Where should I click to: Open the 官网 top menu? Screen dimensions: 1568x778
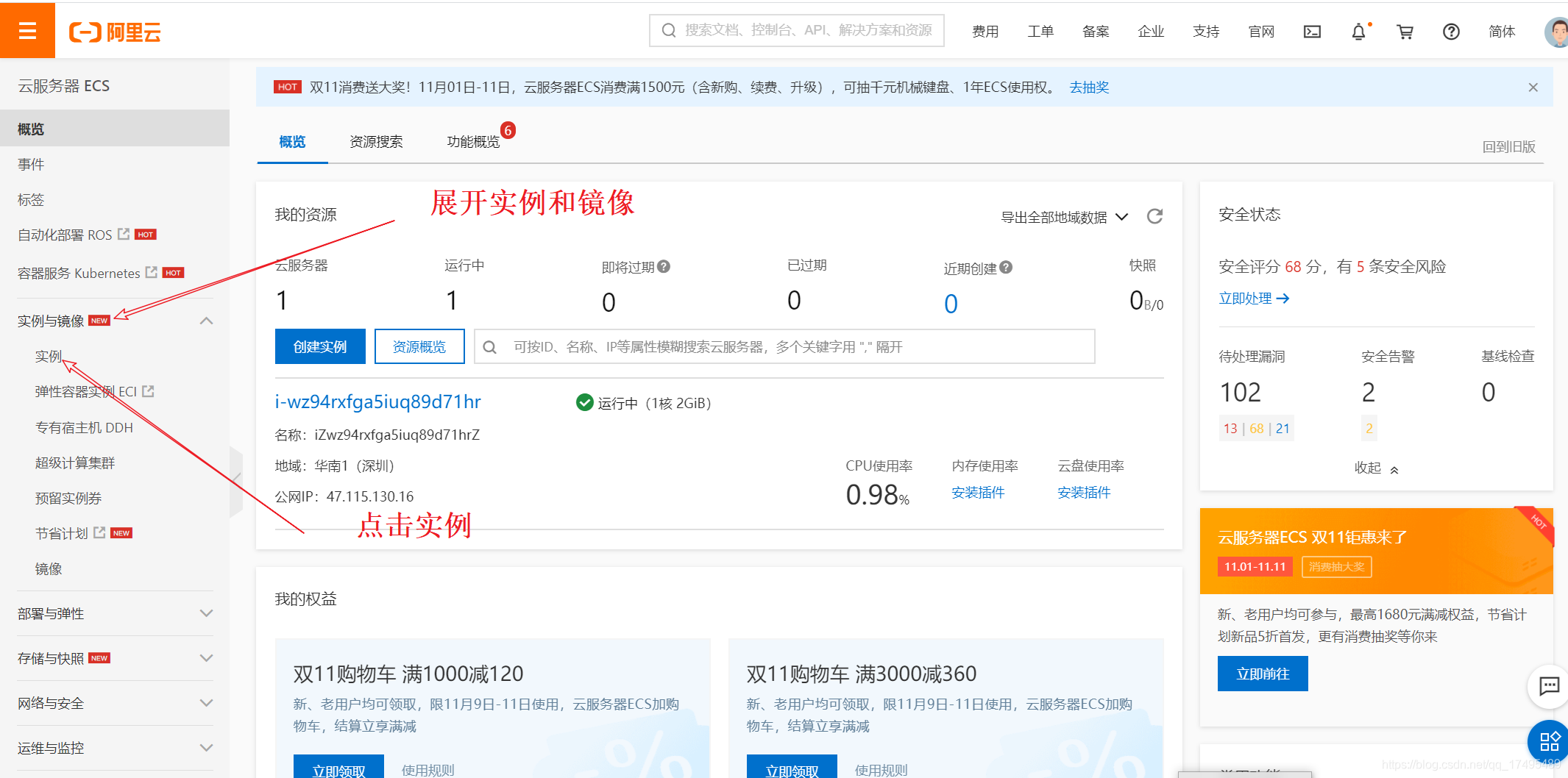click(1261, 32)
